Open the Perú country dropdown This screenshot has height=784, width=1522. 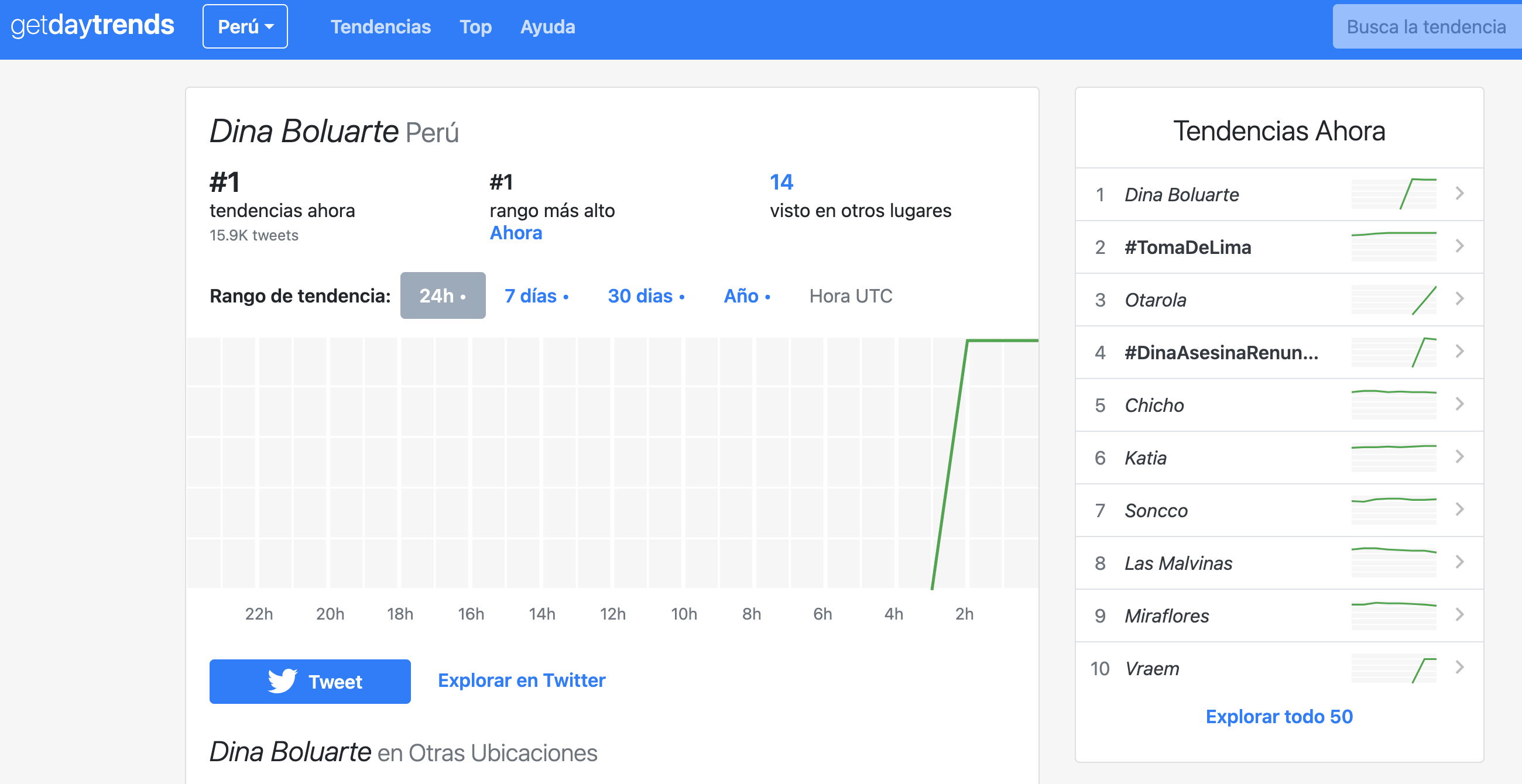pyautogui.click(x=245, y=26)
